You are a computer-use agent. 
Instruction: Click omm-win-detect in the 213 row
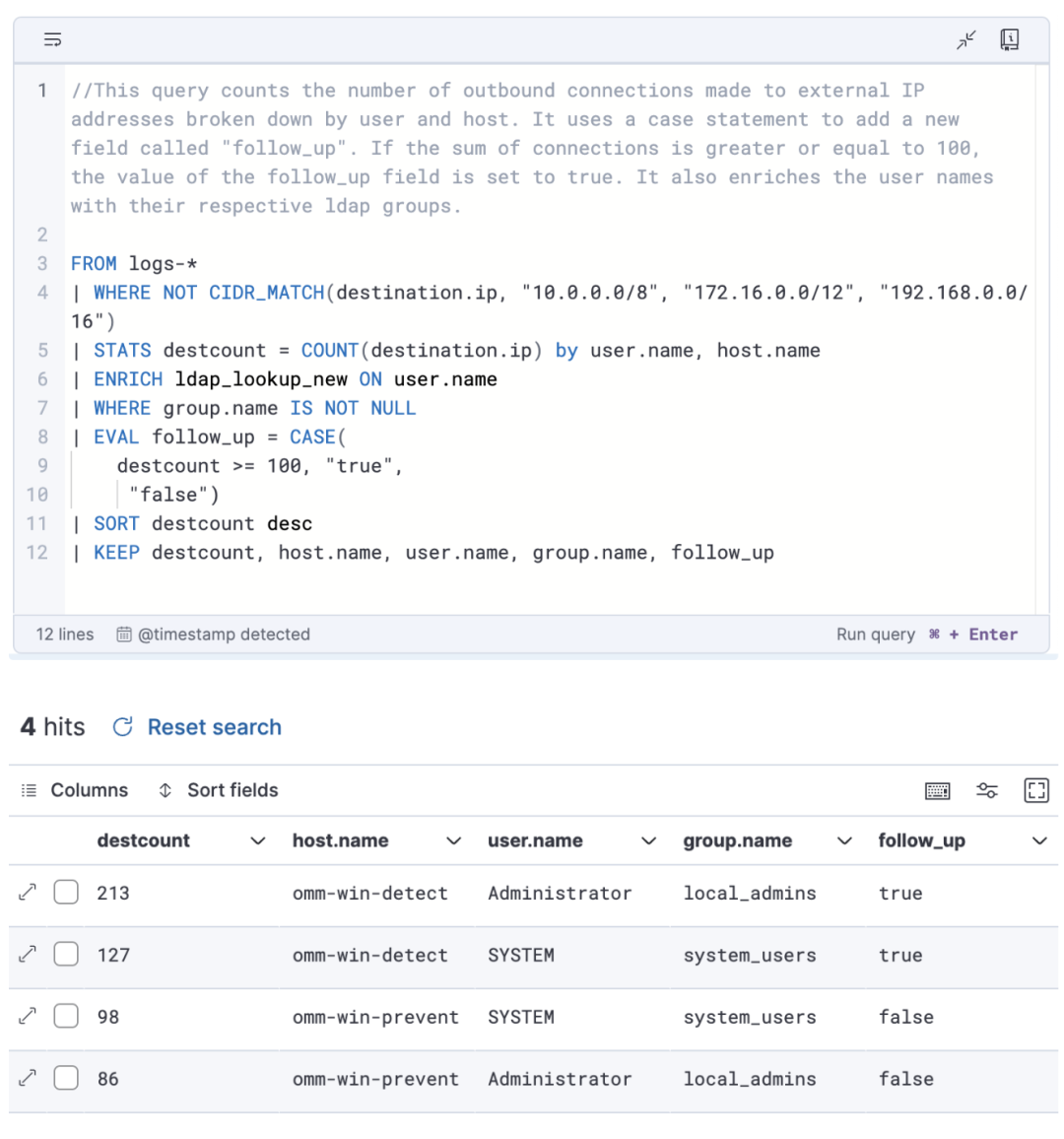(x=369, y=893)
